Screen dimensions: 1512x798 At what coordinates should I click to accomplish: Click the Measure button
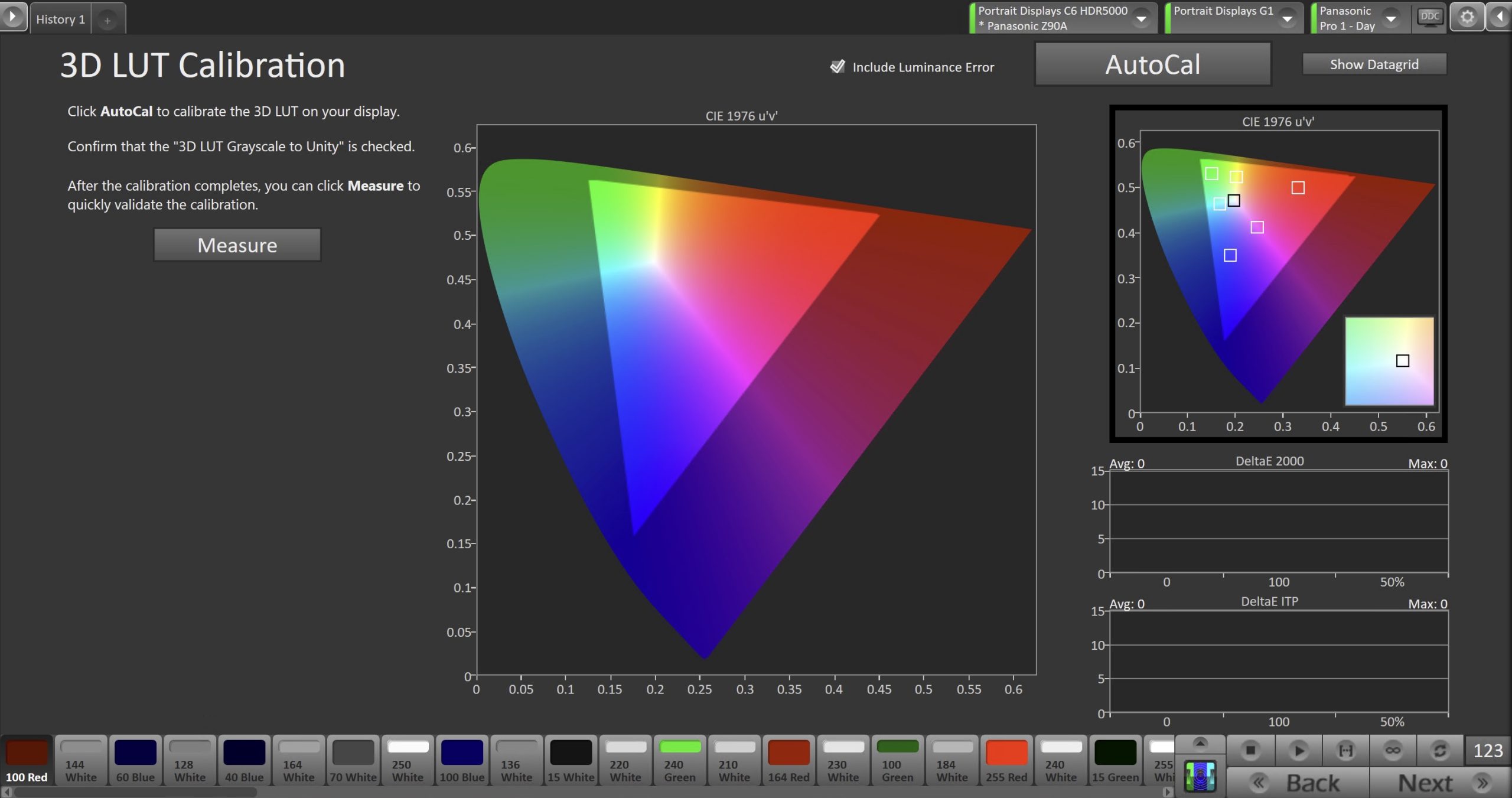click(x=237, y=245)
